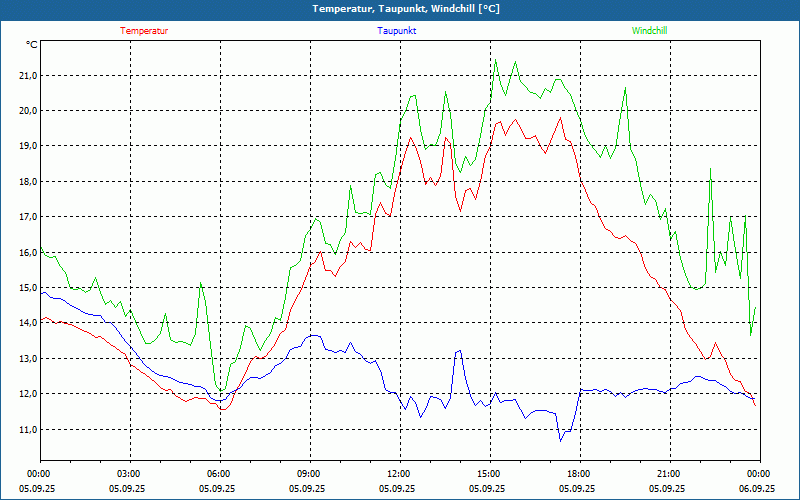Viewport: 800px width, 500px height.
Task: Select the 03:00 time axis label
Action: coord(129,474)
